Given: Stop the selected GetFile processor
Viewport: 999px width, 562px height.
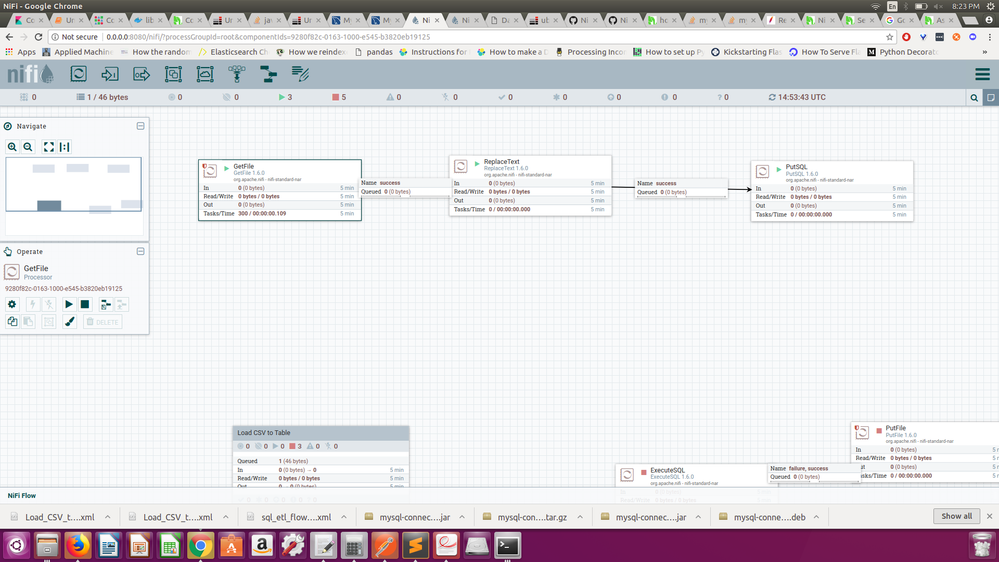Looking at the screenshot, I should [x=85, y=305].
